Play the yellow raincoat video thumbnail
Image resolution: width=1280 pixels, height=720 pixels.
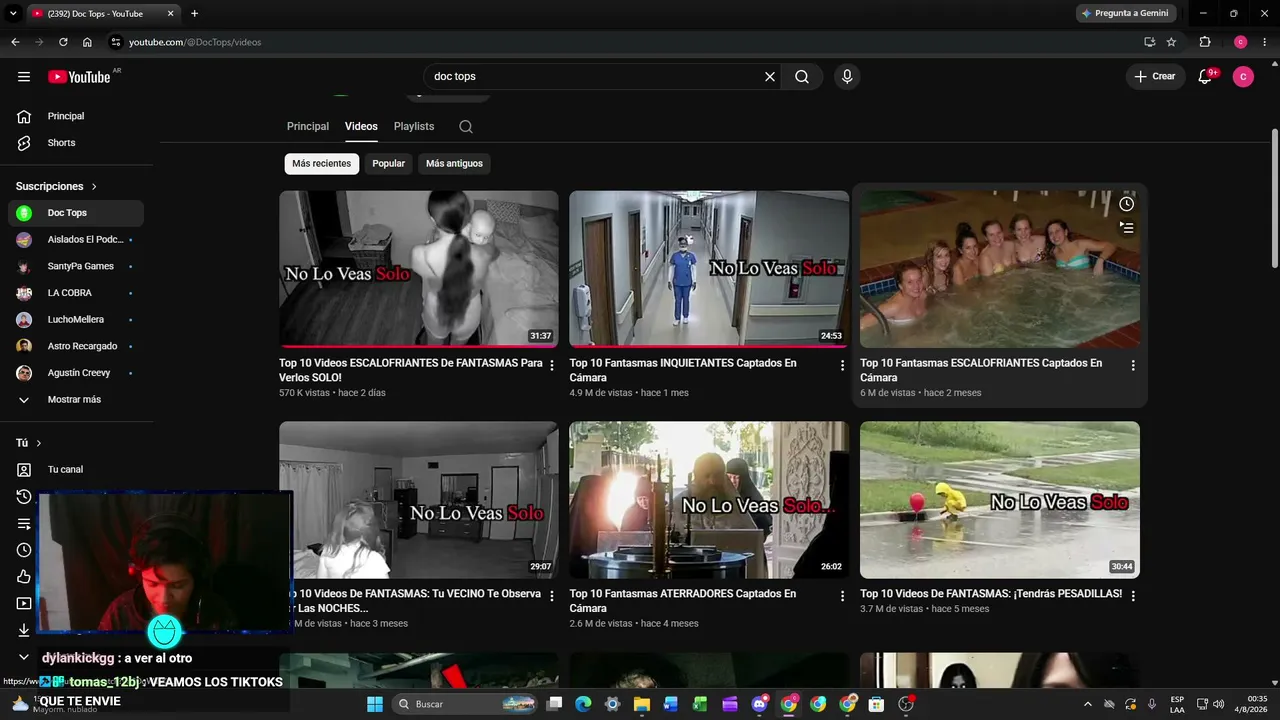click(1000, 500)
